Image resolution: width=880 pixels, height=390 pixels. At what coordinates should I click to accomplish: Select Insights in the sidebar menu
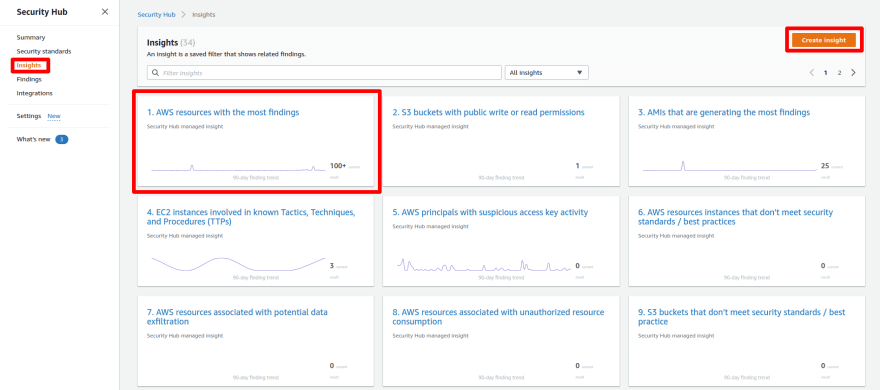pyautogui.click(x=29, y=65)
